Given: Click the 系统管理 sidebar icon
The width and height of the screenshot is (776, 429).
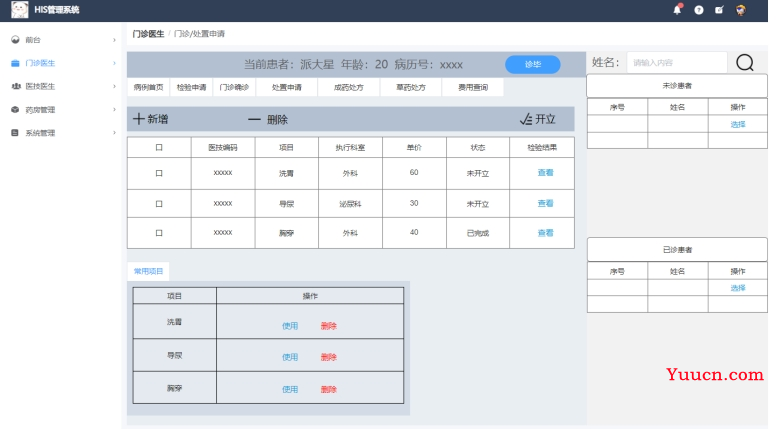Looking at the screenshot, I should [15, 133].
